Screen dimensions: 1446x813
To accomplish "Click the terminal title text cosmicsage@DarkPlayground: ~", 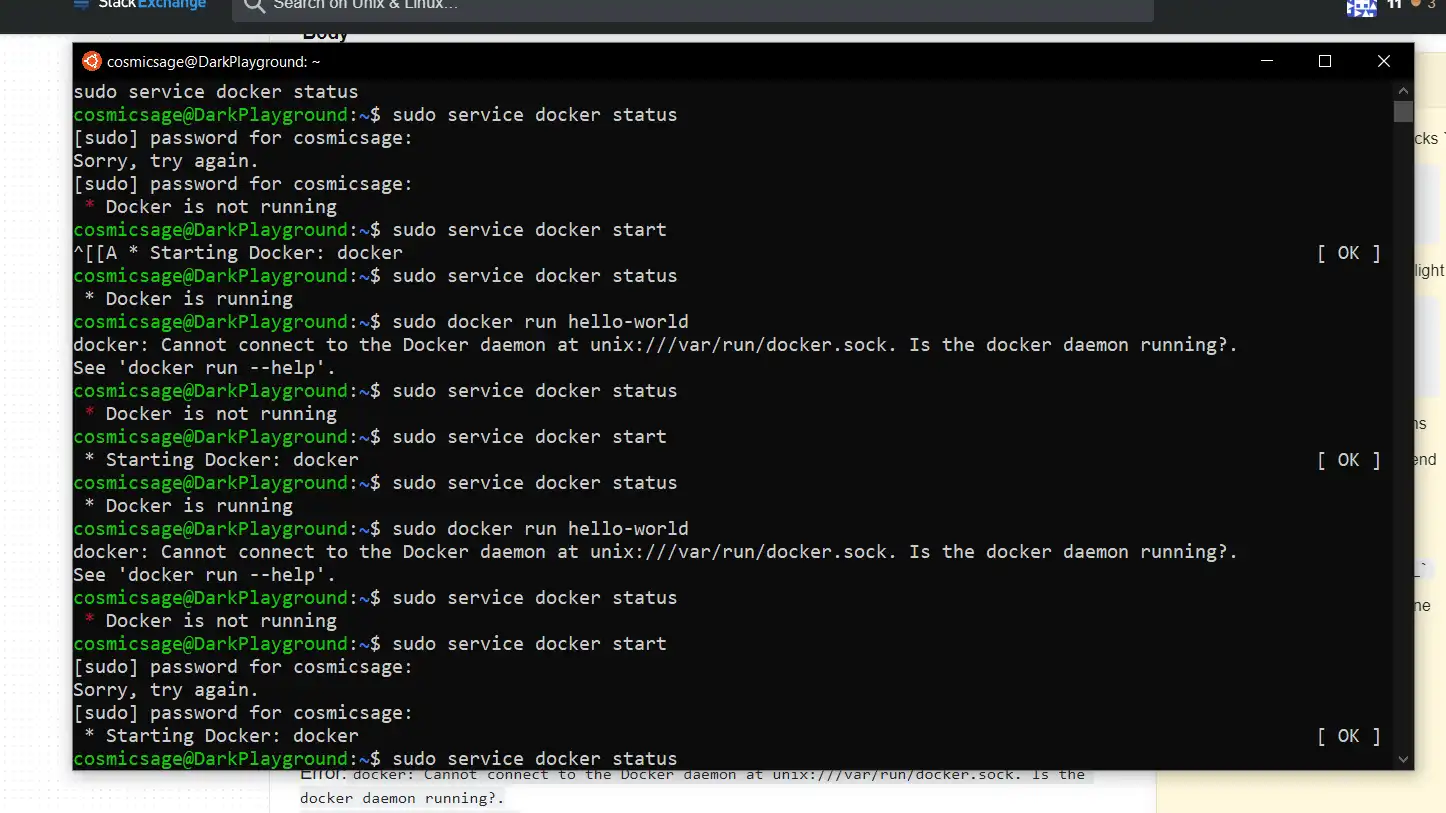I will [214, 62].
